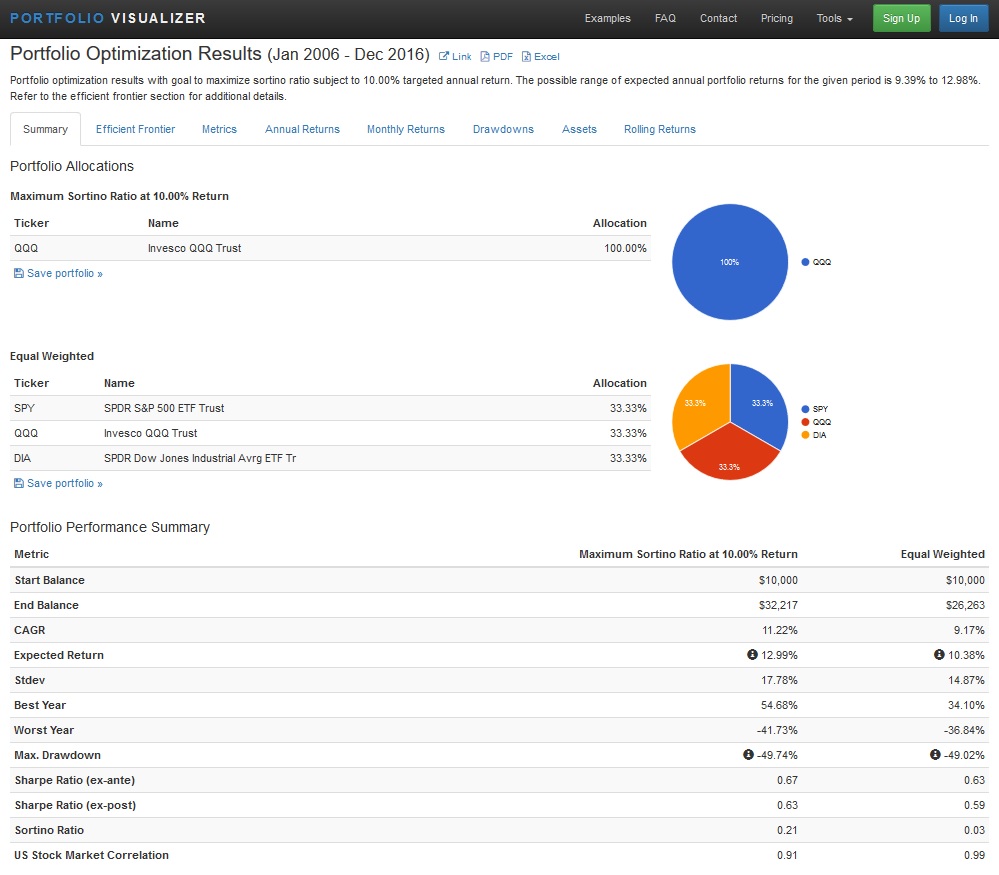999x875 pixels.
Task: Switch to the Metrics tab
Action: [219, 129]
